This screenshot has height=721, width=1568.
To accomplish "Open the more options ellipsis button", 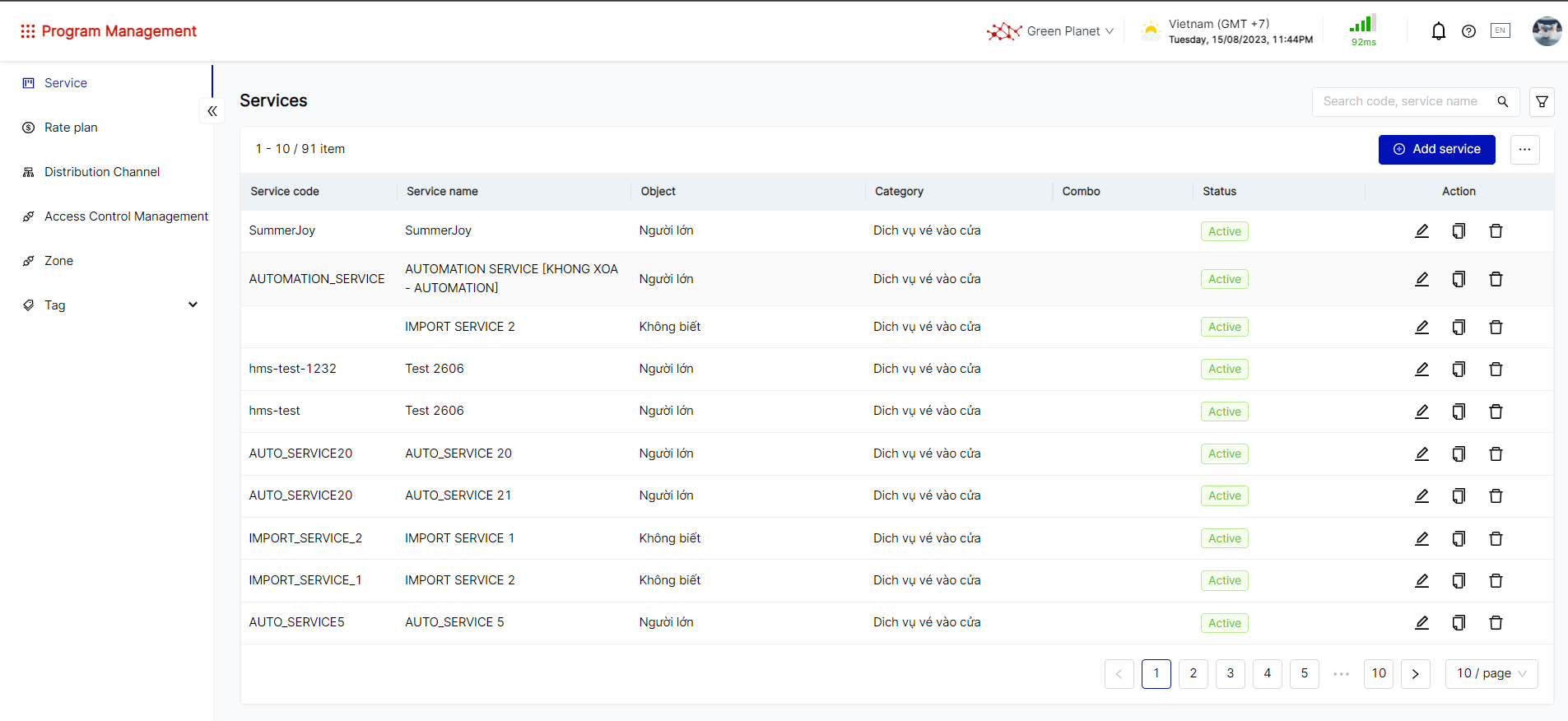I will tap(1524, 149).
